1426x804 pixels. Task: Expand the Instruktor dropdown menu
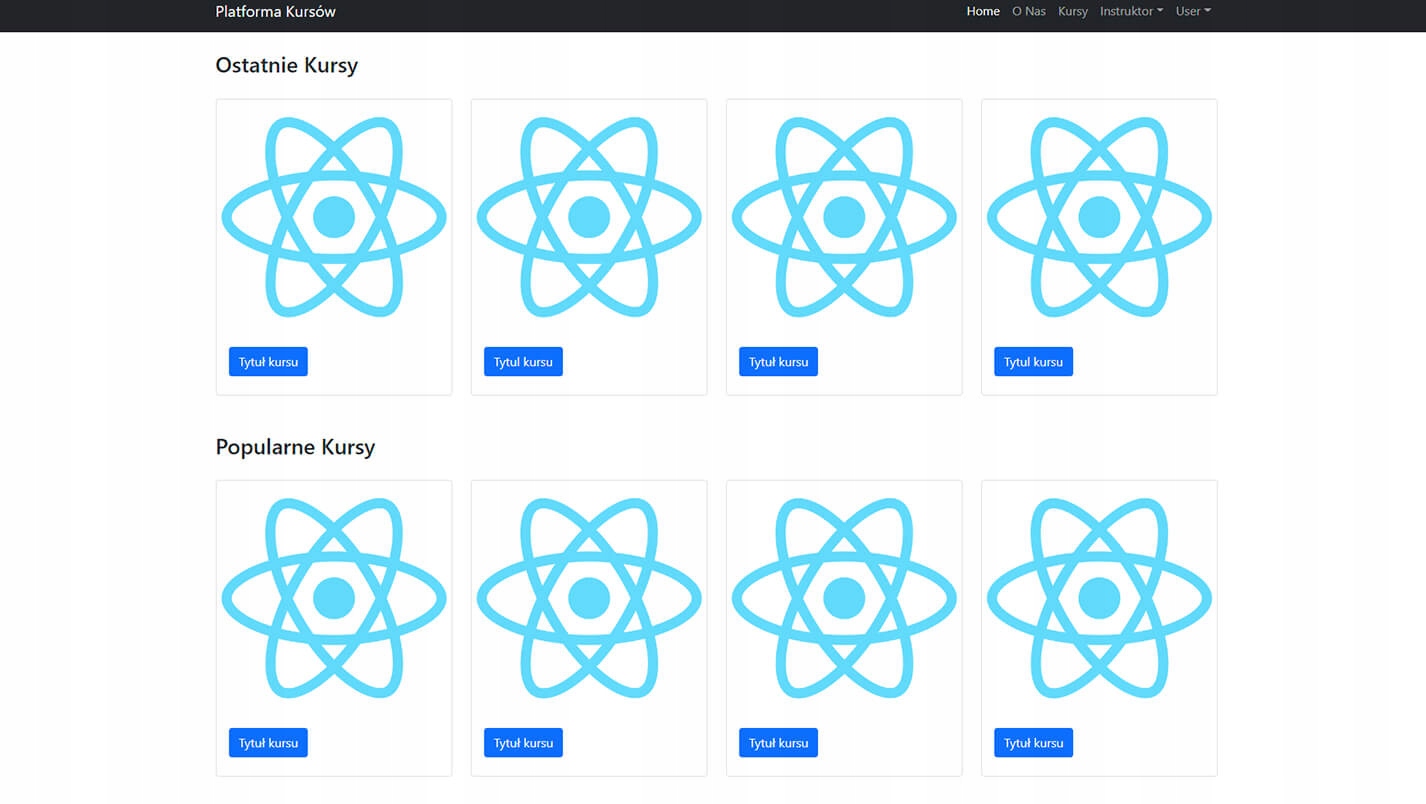[x=1131, y=12]
